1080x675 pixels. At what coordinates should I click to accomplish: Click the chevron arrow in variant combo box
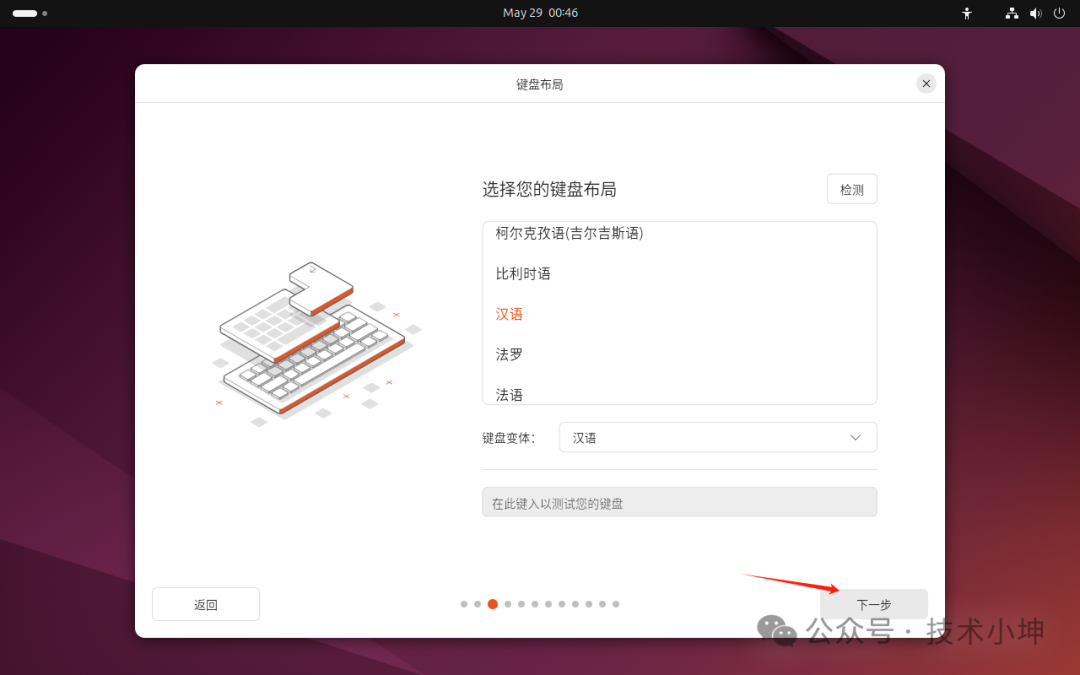coord(855,437)
